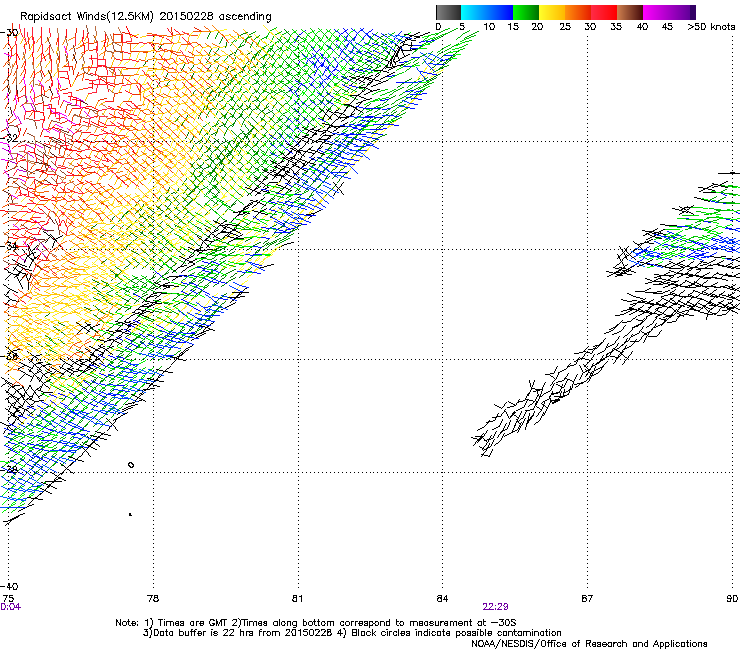Click the longitude label '81'
Viewport: 740px width, 650px height.
(297, 599)
